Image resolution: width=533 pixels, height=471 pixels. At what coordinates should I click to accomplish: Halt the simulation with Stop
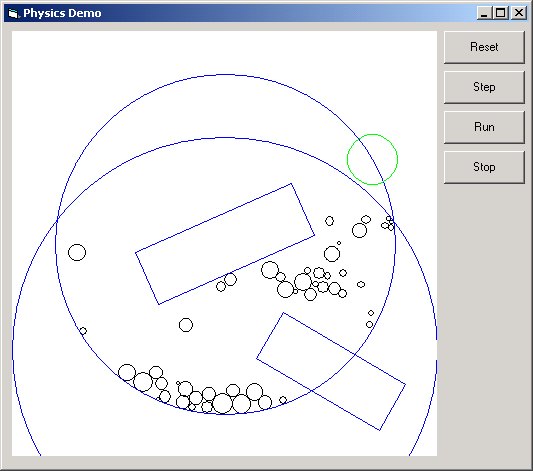click(484, 167)
